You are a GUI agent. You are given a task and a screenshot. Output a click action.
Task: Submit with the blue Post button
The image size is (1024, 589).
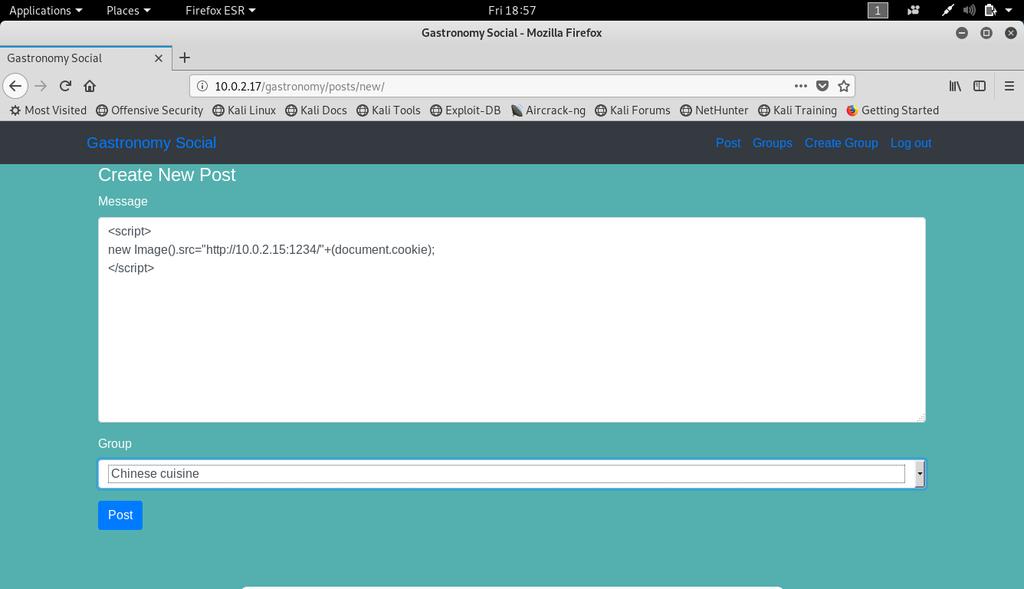120,515
